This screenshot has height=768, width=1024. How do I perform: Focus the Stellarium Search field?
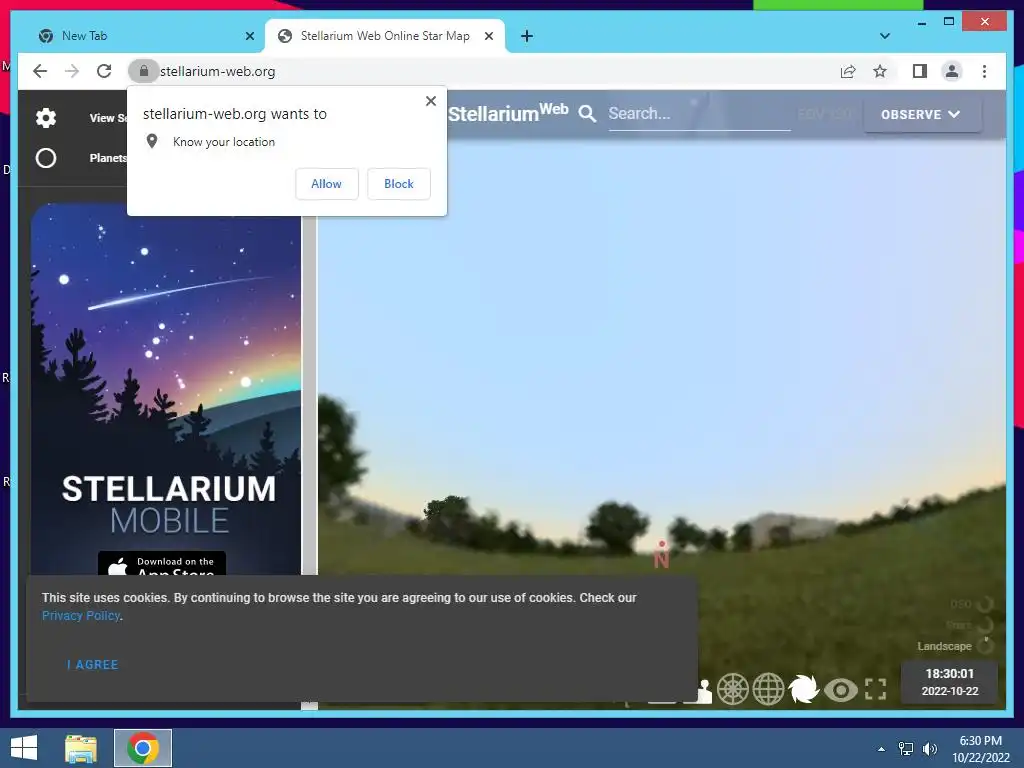point(699,114)
